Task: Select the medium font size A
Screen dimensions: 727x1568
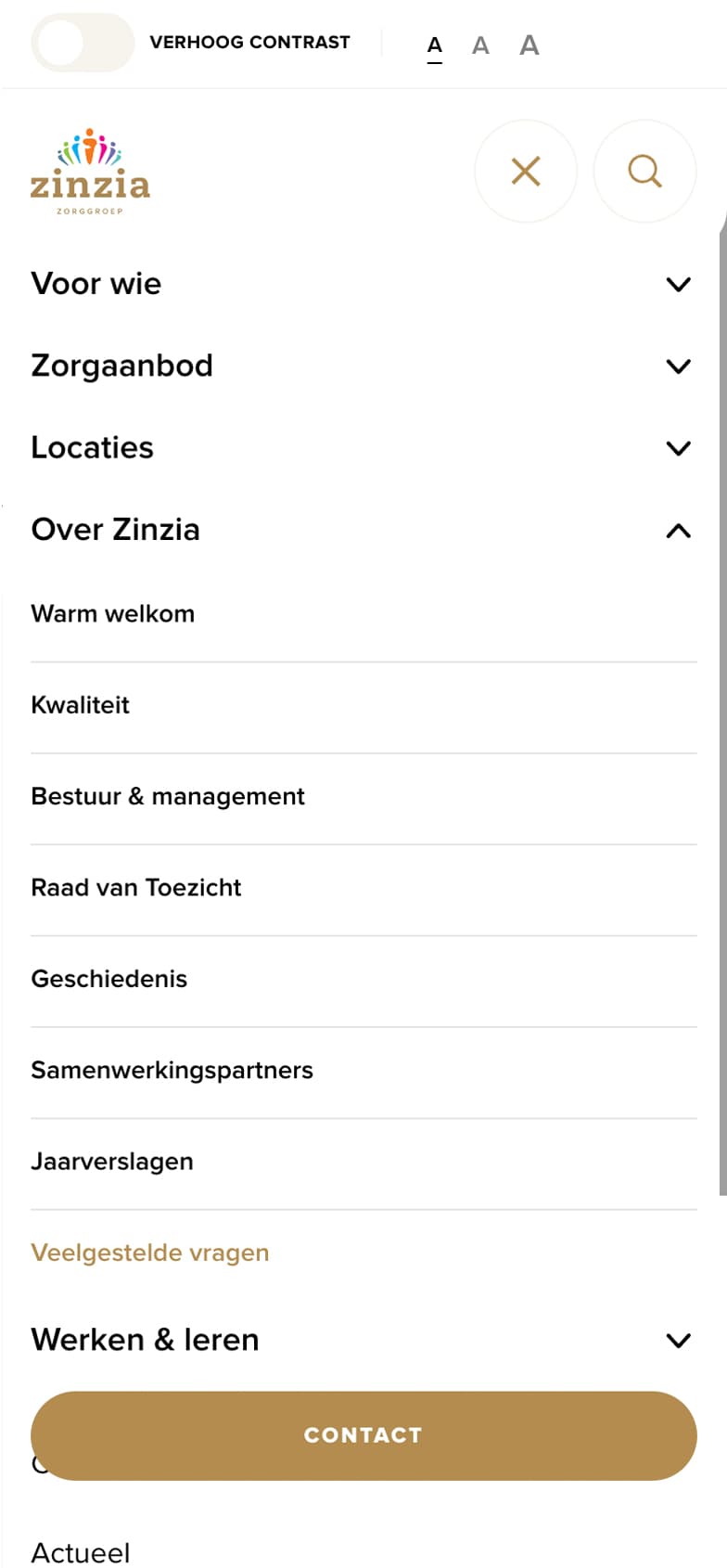Action: pos(480,45)
